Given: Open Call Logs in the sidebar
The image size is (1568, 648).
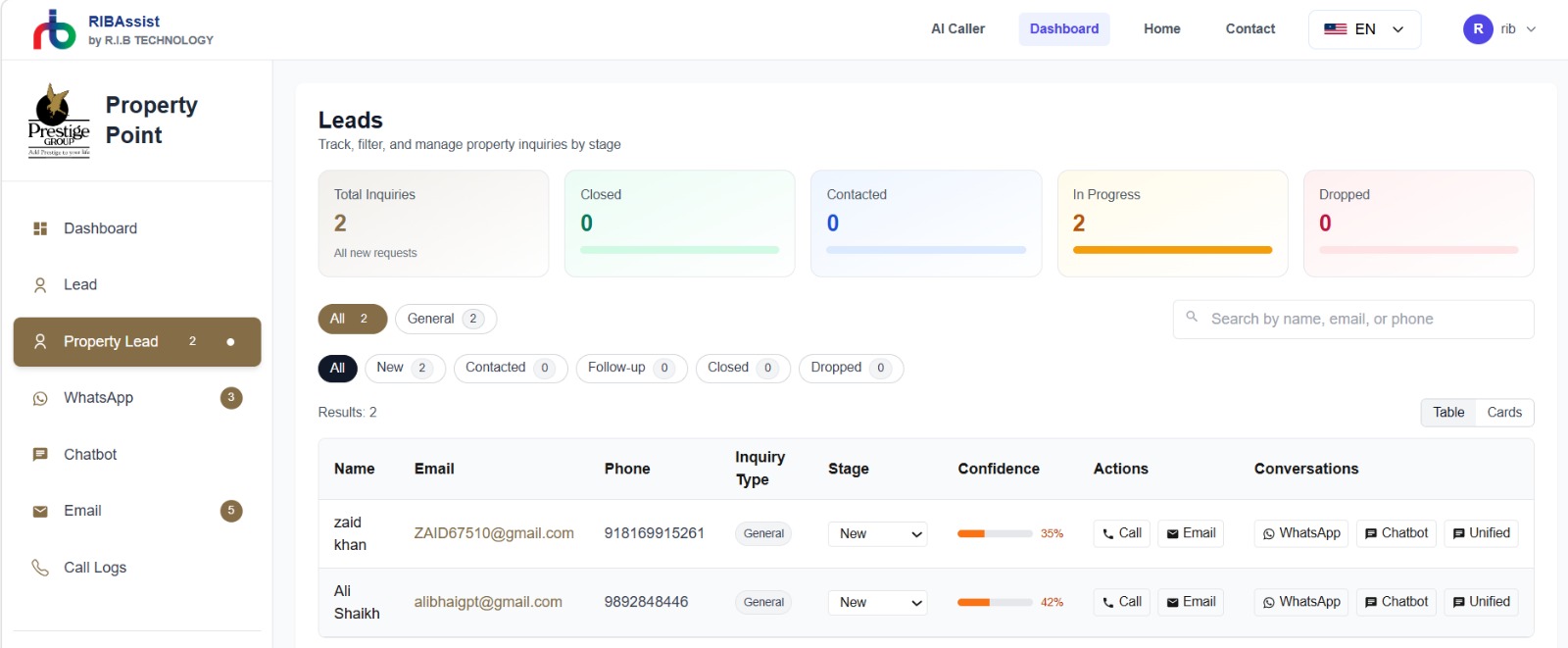Looking at the screenshot, I should [x=137, y=568].
